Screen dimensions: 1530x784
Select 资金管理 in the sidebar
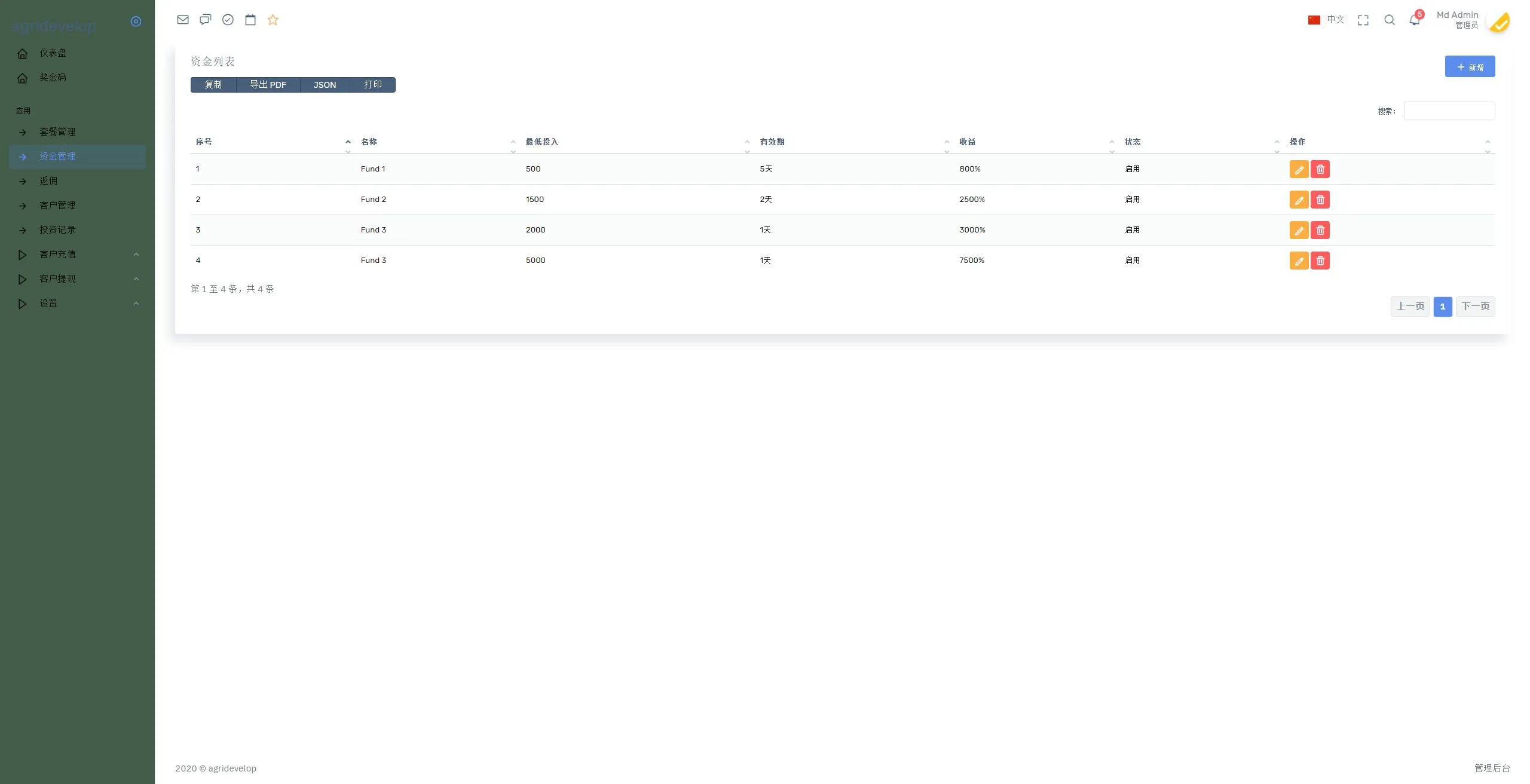click(78, 157)
